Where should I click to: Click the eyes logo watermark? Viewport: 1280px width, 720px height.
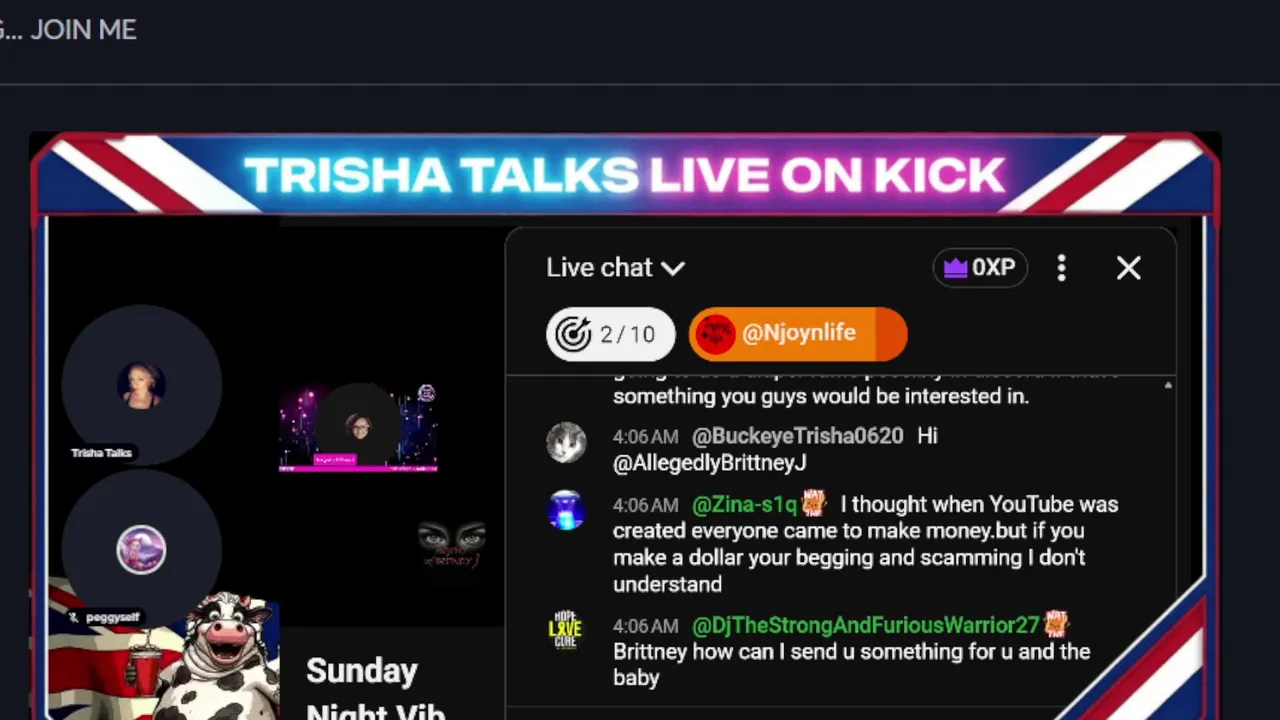point(452,543)
